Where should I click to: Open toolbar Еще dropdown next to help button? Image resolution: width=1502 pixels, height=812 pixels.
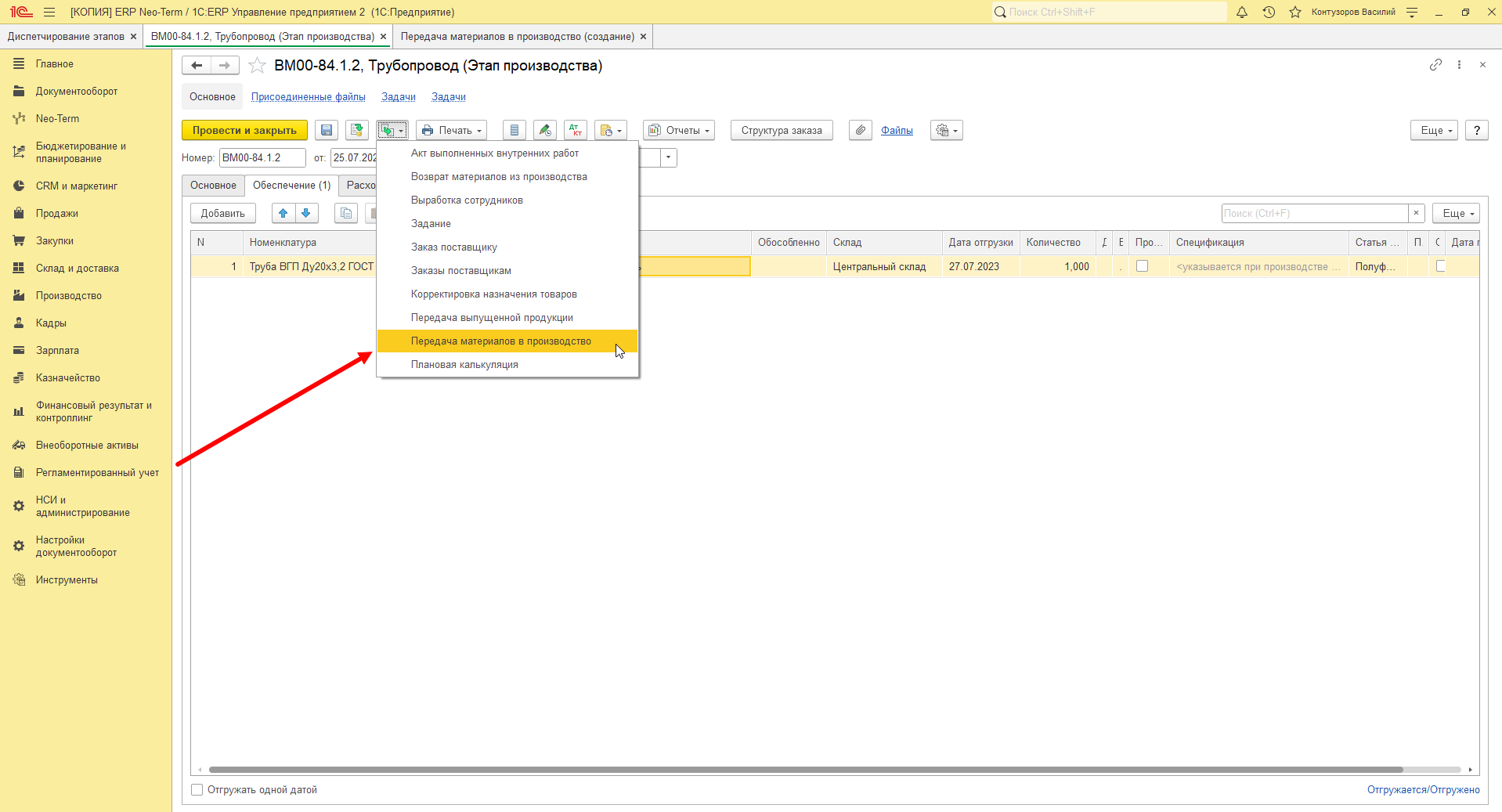coord(1435,130)
